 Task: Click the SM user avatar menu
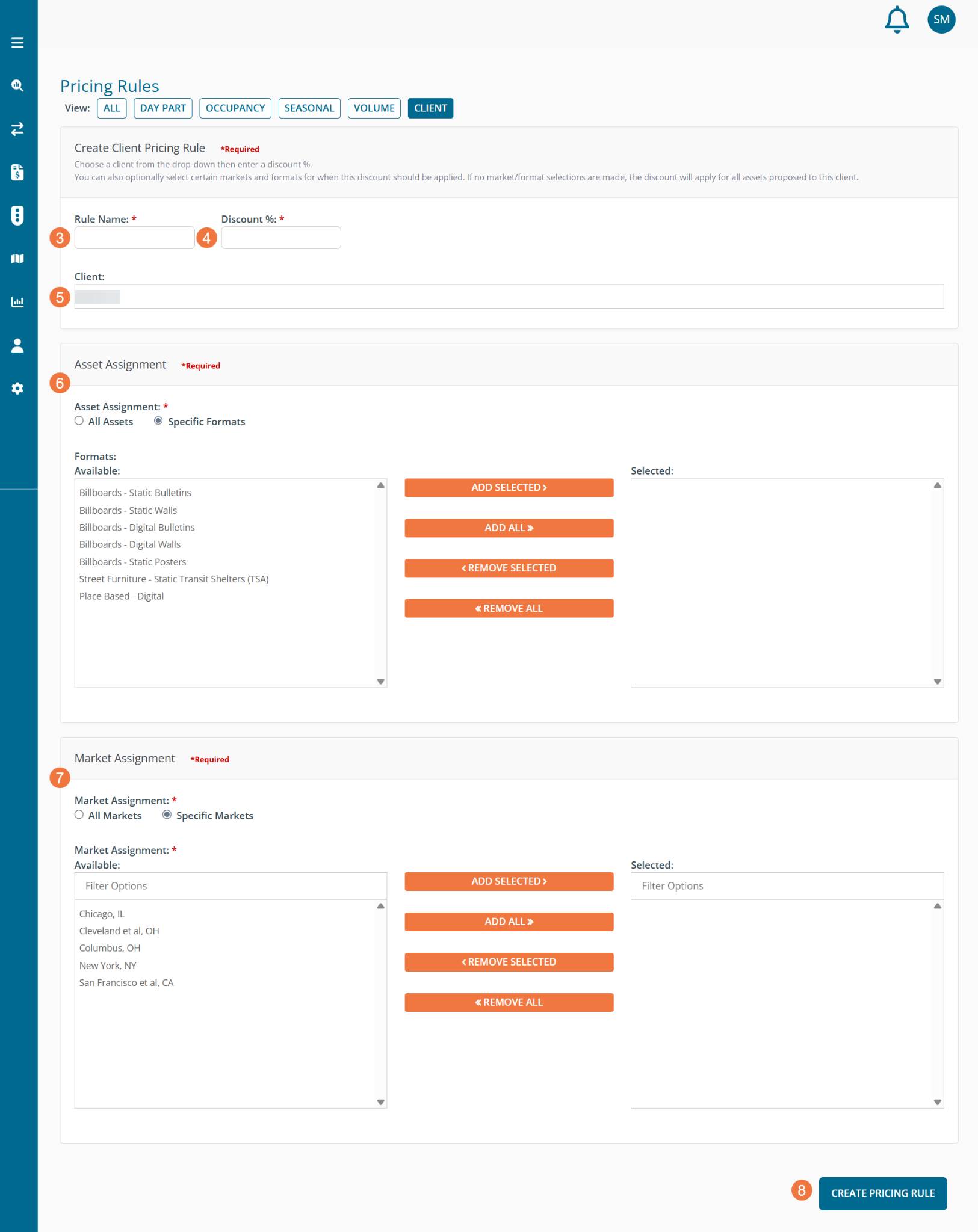941,20
